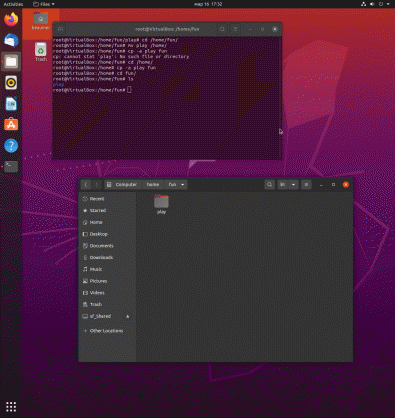Close the Terminal window
Screen dimensions: 395x418
pos(275,29)
